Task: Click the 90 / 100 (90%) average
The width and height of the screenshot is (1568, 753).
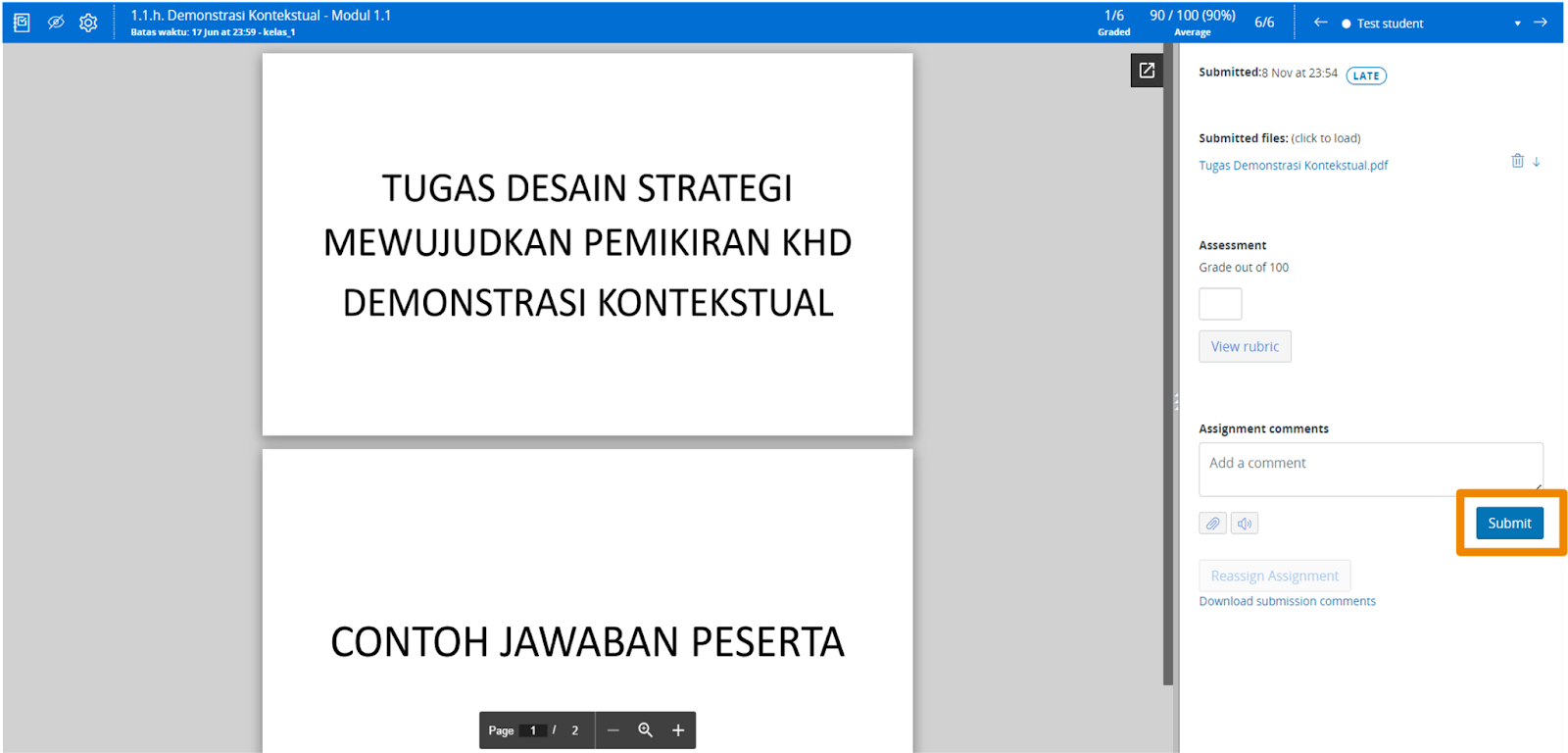Action: tap(1193, 23)
